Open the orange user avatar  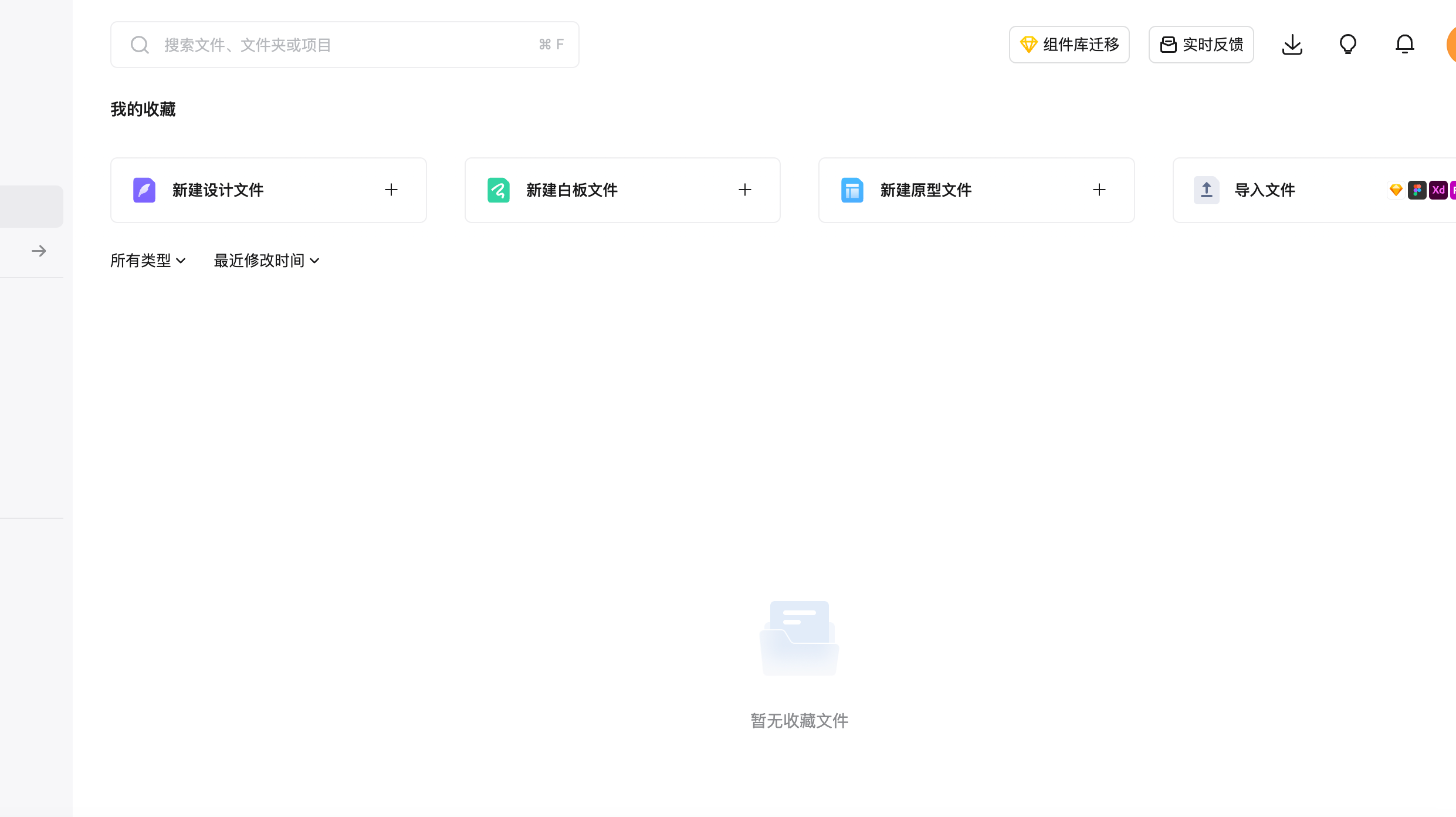point(1451,45)
